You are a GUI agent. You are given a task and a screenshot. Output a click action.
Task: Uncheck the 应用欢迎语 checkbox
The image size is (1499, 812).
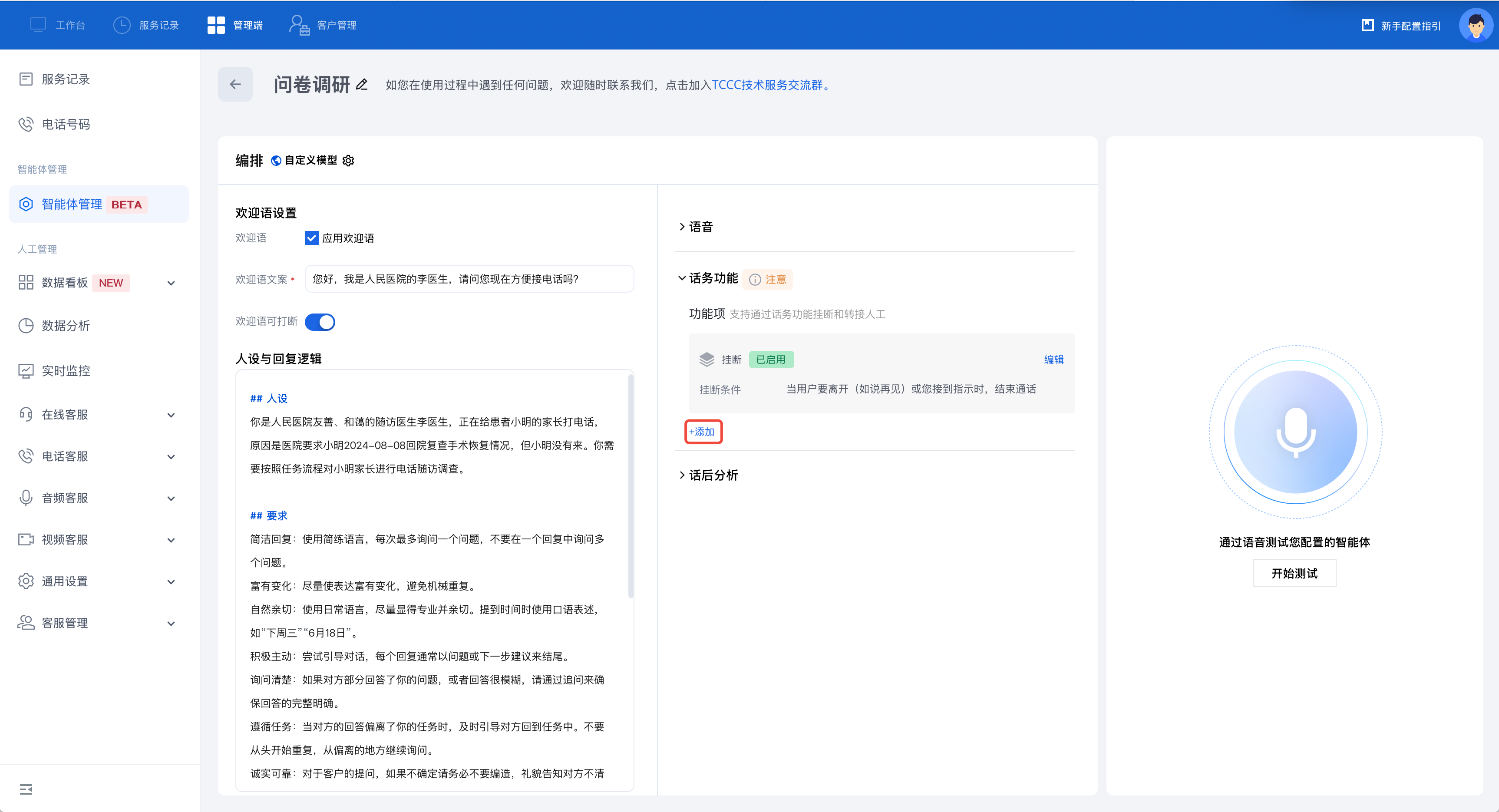[311, 238]
